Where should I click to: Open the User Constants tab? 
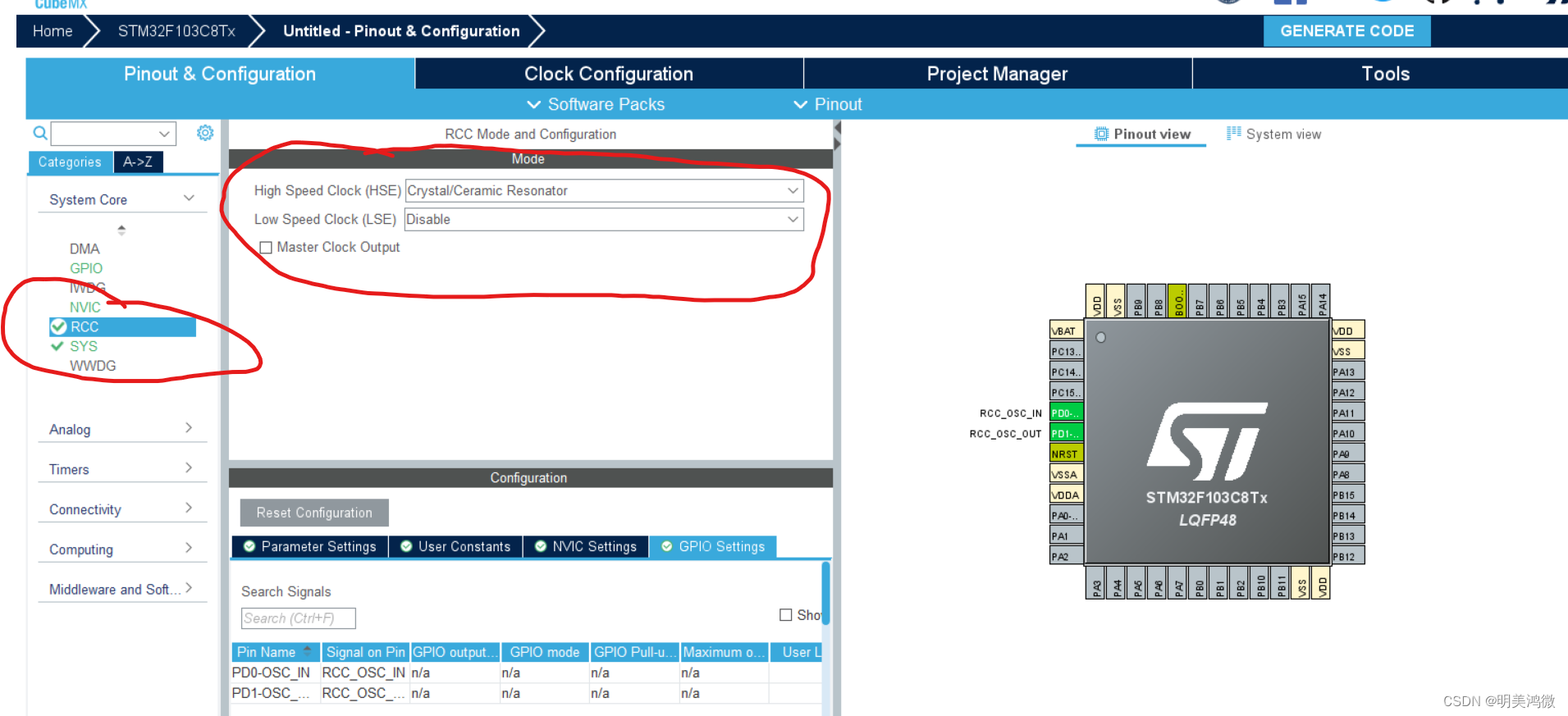point(455,546)
